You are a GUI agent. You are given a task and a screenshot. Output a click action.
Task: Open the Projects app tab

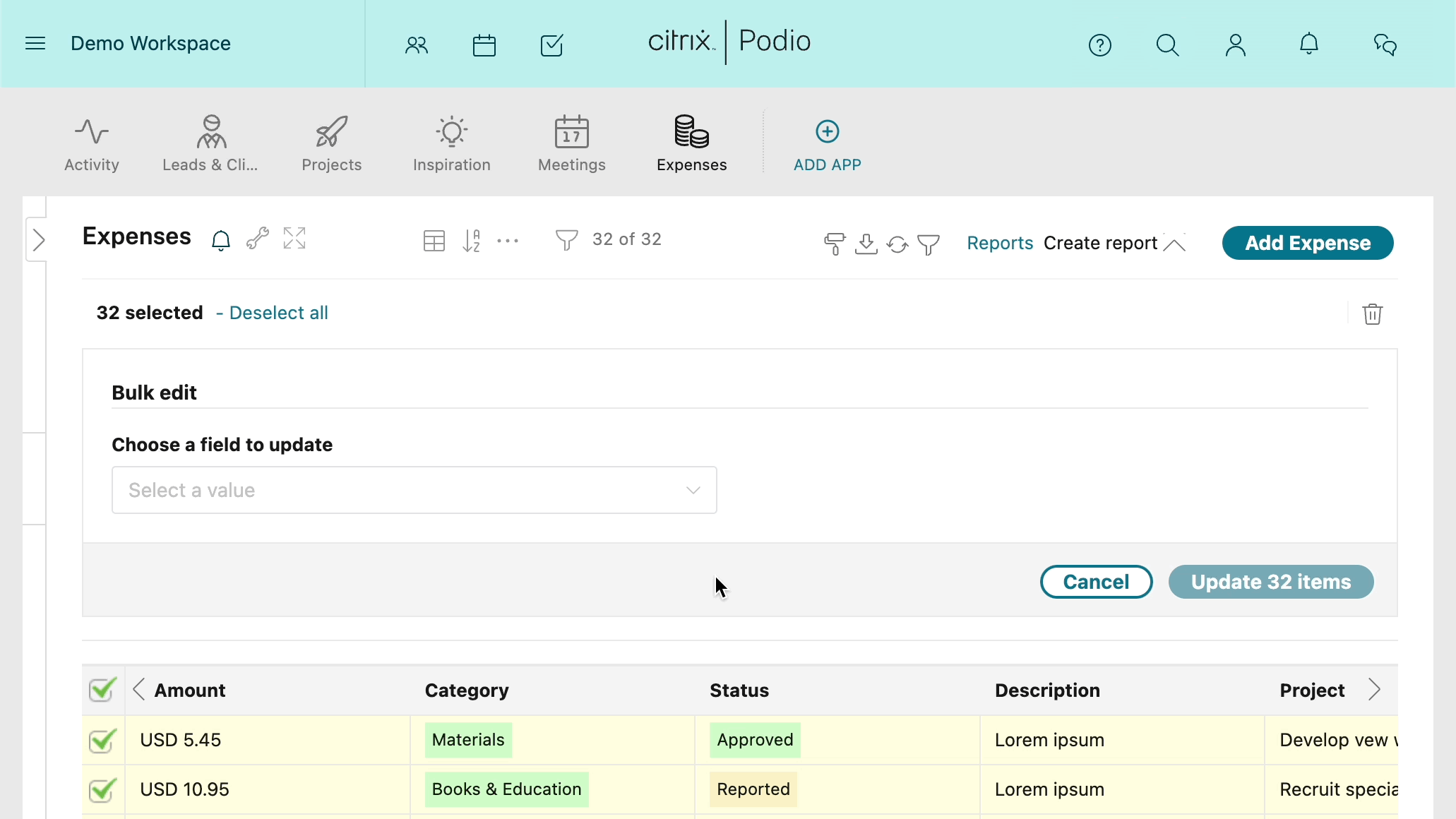coord(332,145)
